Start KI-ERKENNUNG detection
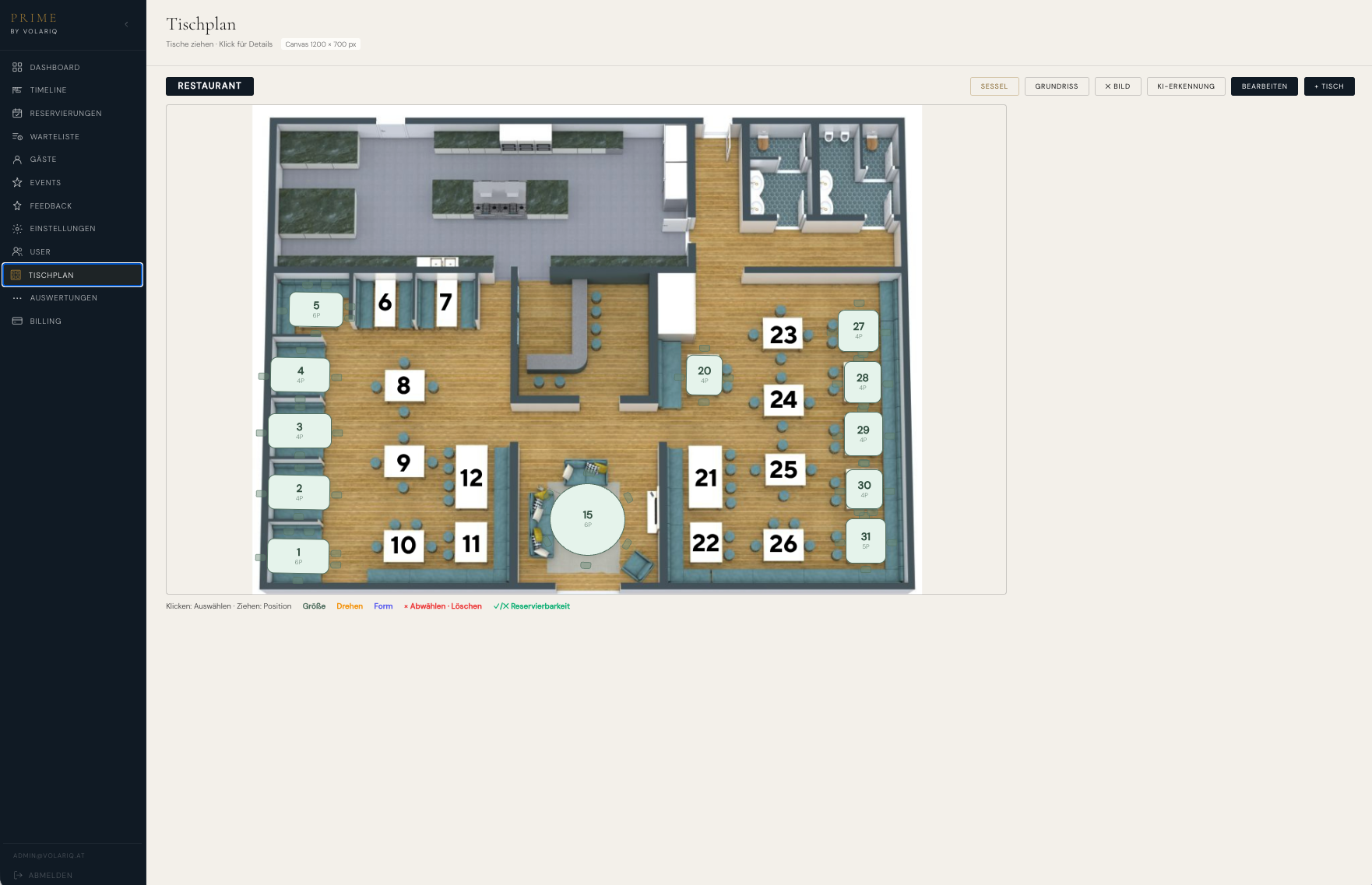 1186,86
